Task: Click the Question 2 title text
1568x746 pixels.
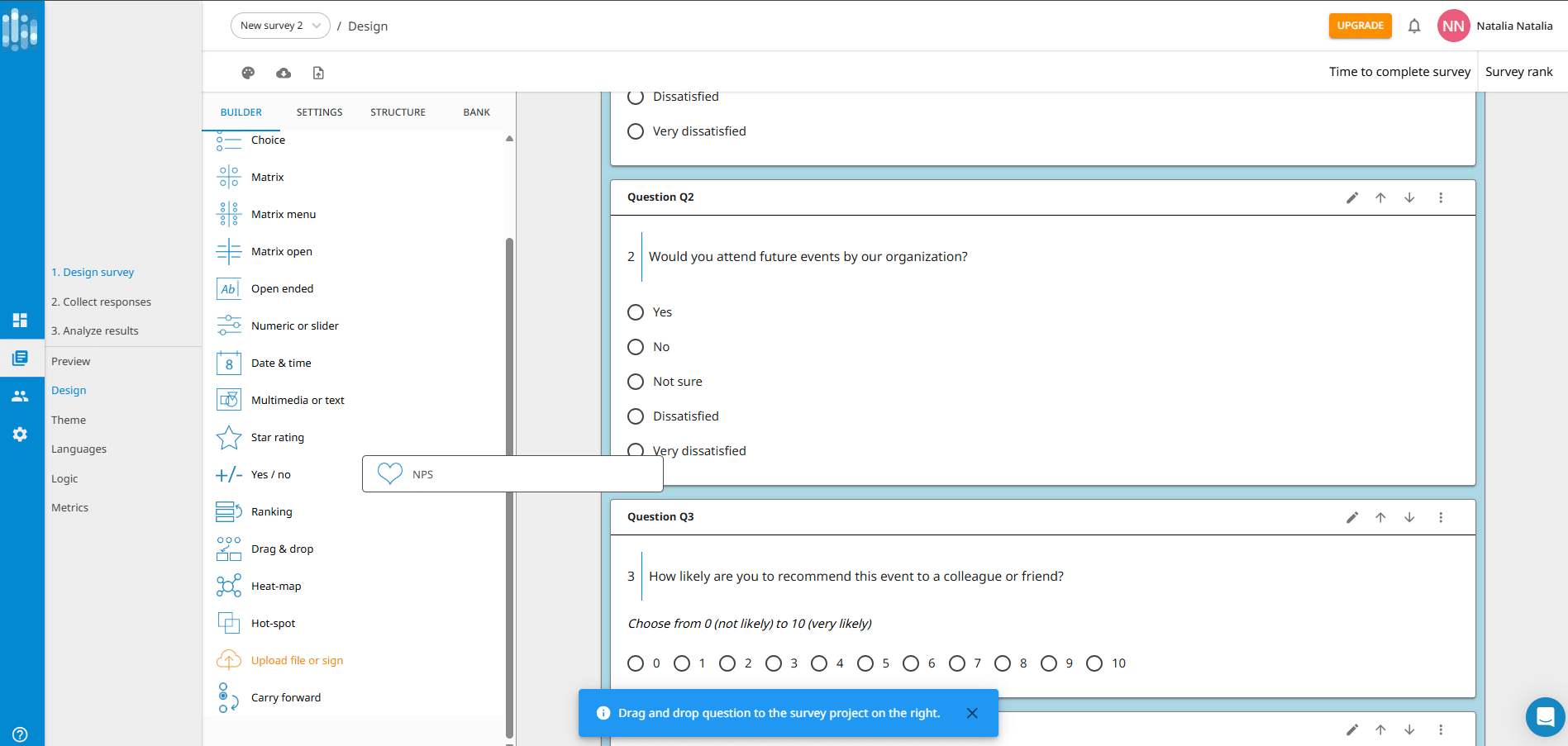Action: (808, 257)
